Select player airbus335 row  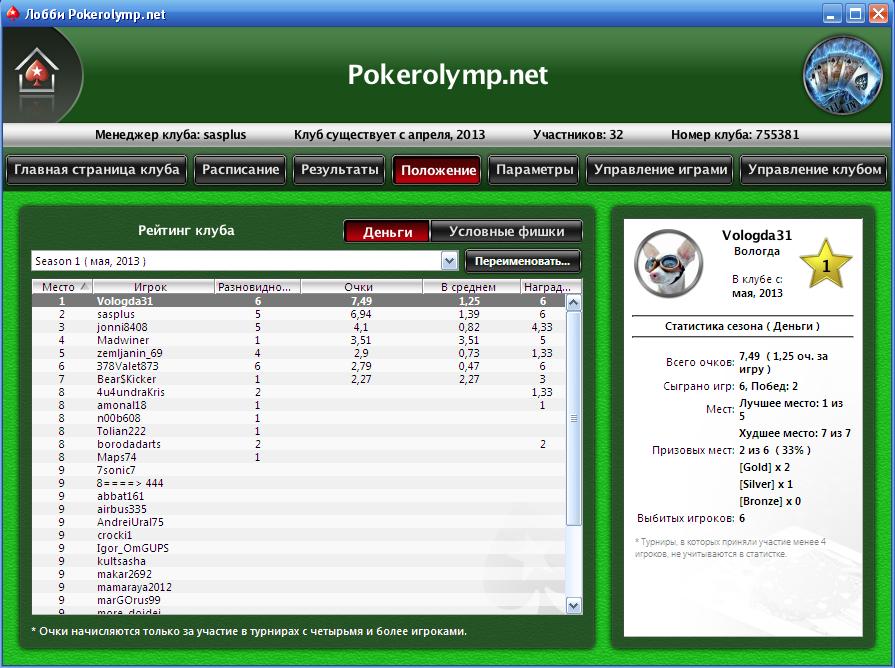pyautogui.click(x=299, y=509)
